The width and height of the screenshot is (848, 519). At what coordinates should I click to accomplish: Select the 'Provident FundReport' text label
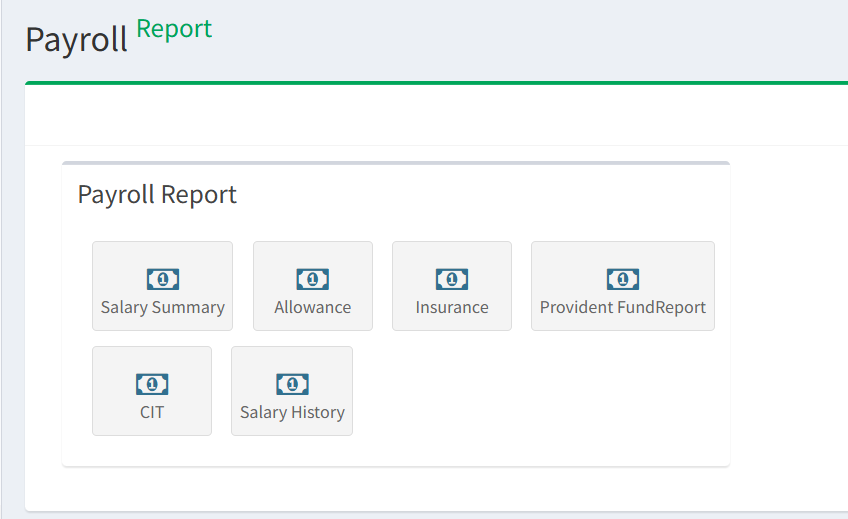point(623,308)
